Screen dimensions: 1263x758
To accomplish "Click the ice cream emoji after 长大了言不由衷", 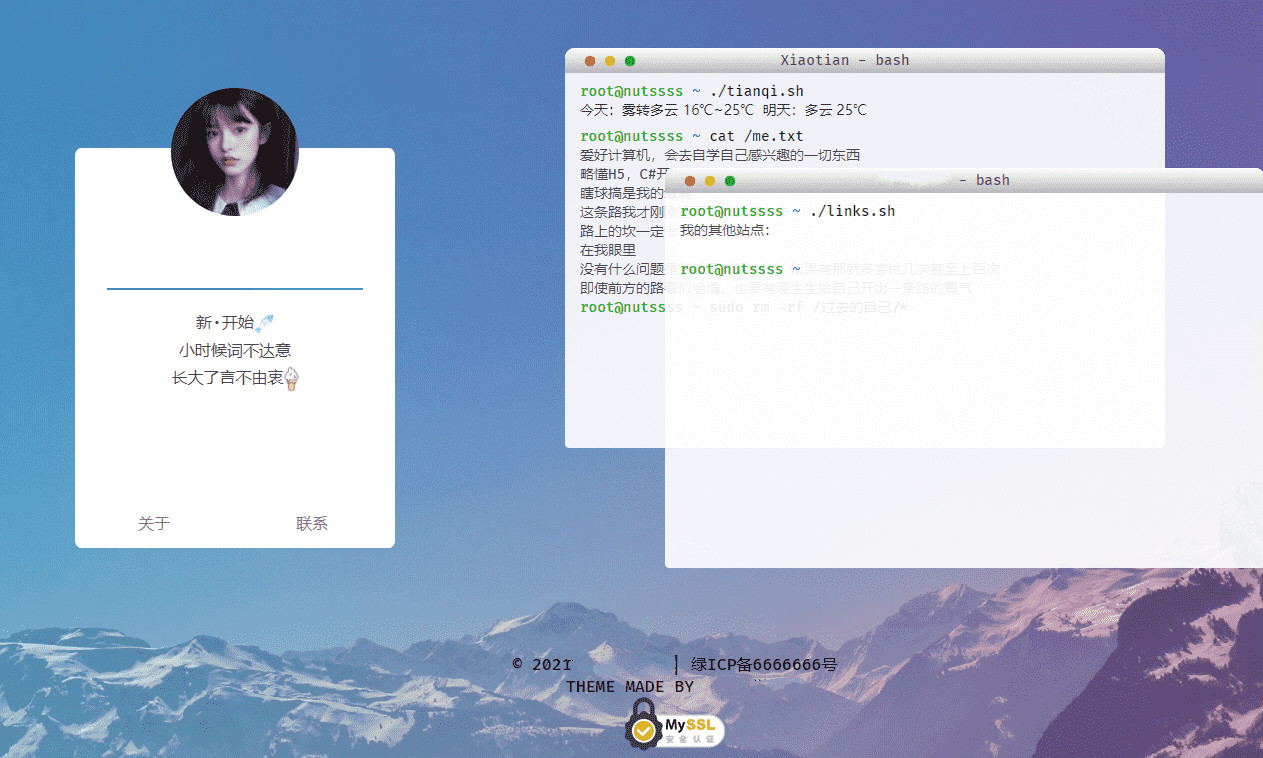I will pos(292,378).
